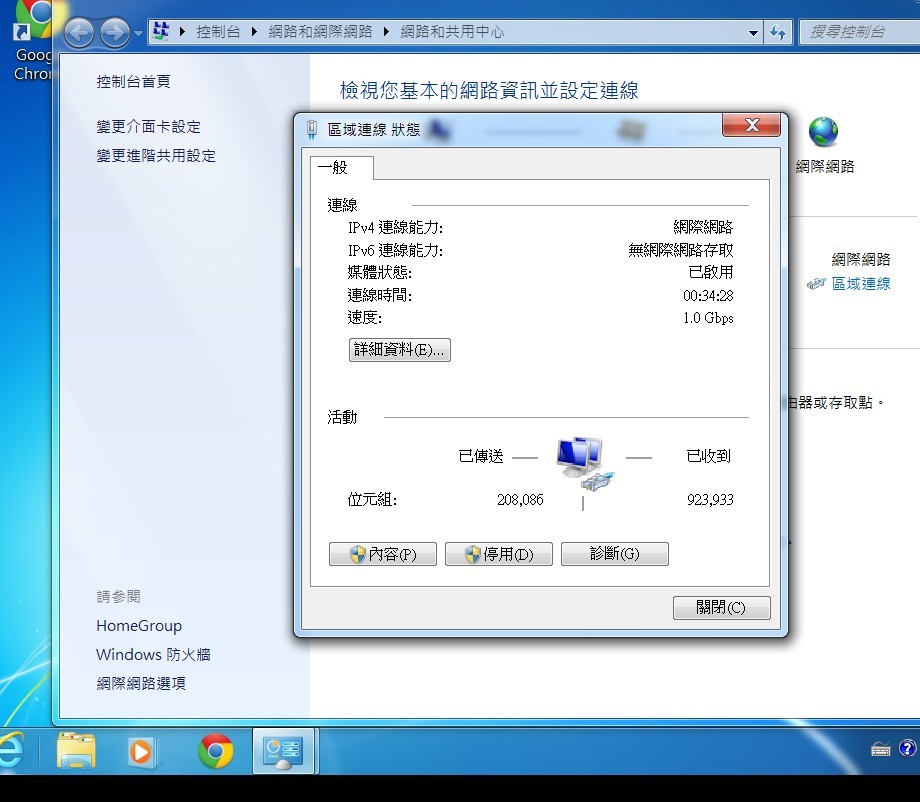Click the received bytes value 923,933
This screenshot has height=802, width=920.
710,499
